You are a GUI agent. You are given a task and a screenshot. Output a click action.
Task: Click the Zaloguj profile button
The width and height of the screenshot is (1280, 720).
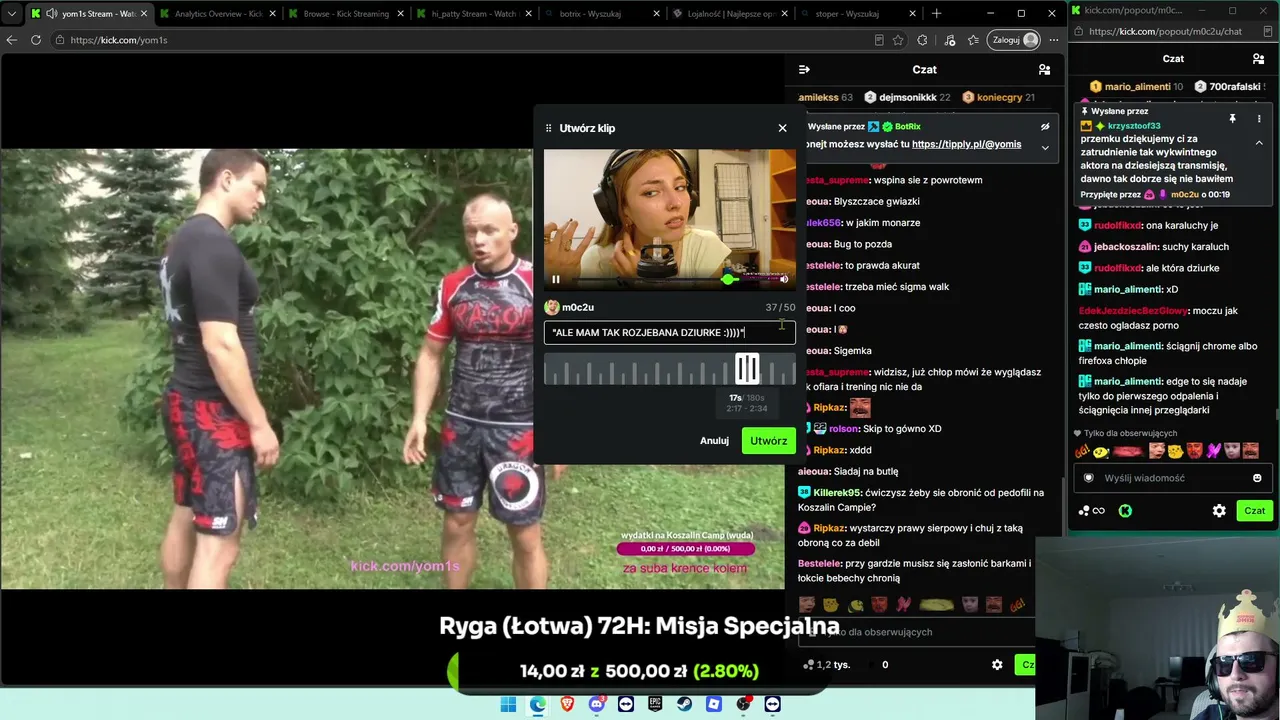click(x=1014, y=40)
